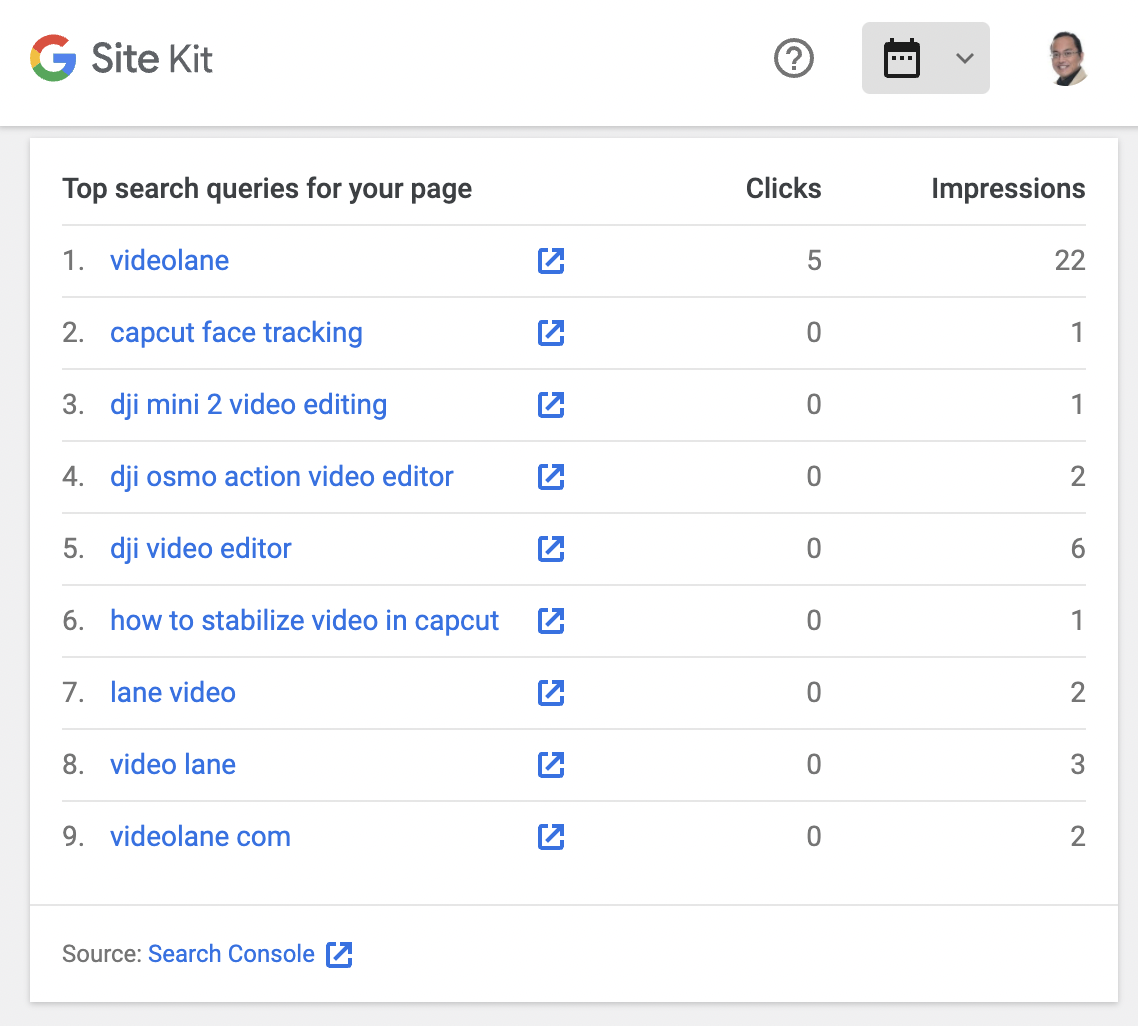This screenshot has width=1138, height=1026.
Task: Open external link icon for dji video editor
Action: 551,549
